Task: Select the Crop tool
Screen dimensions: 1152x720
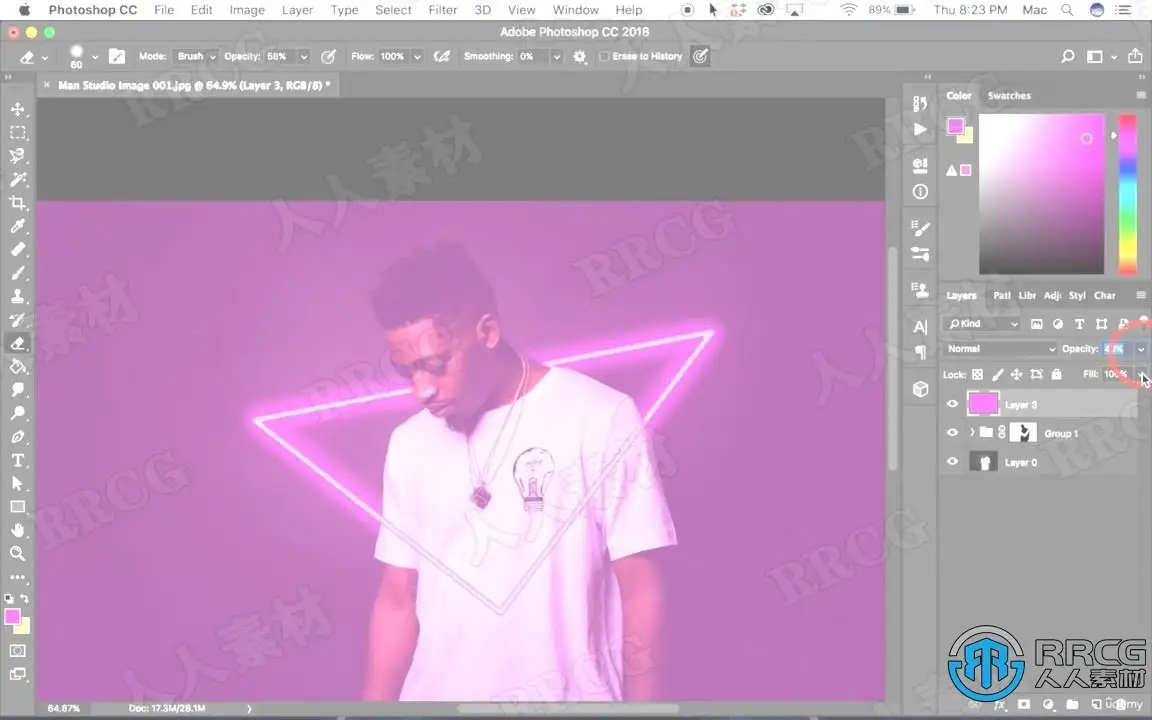Action: pos(18,203)
